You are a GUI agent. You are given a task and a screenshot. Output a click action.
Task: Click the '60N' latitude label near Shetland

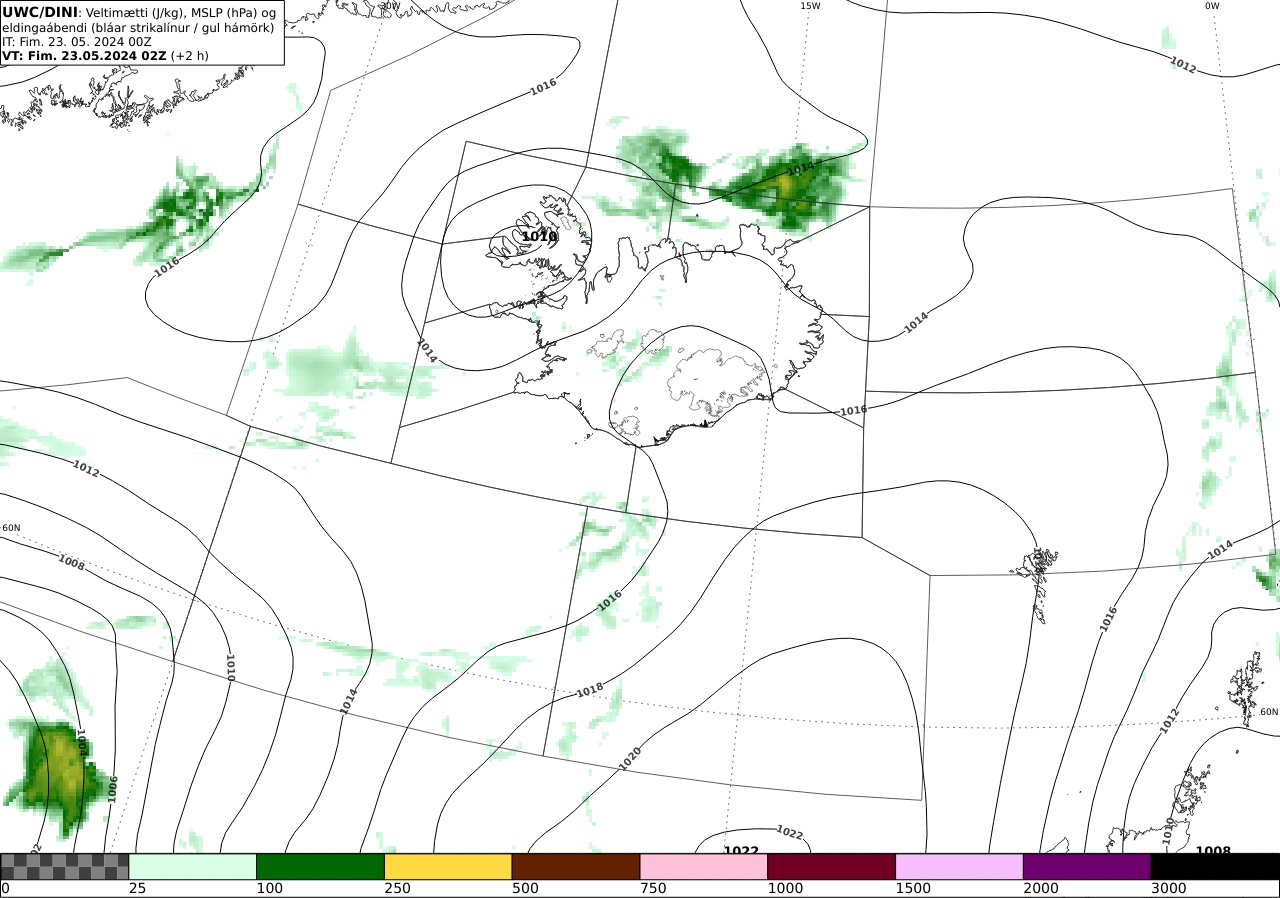[x=1269, y=712]
